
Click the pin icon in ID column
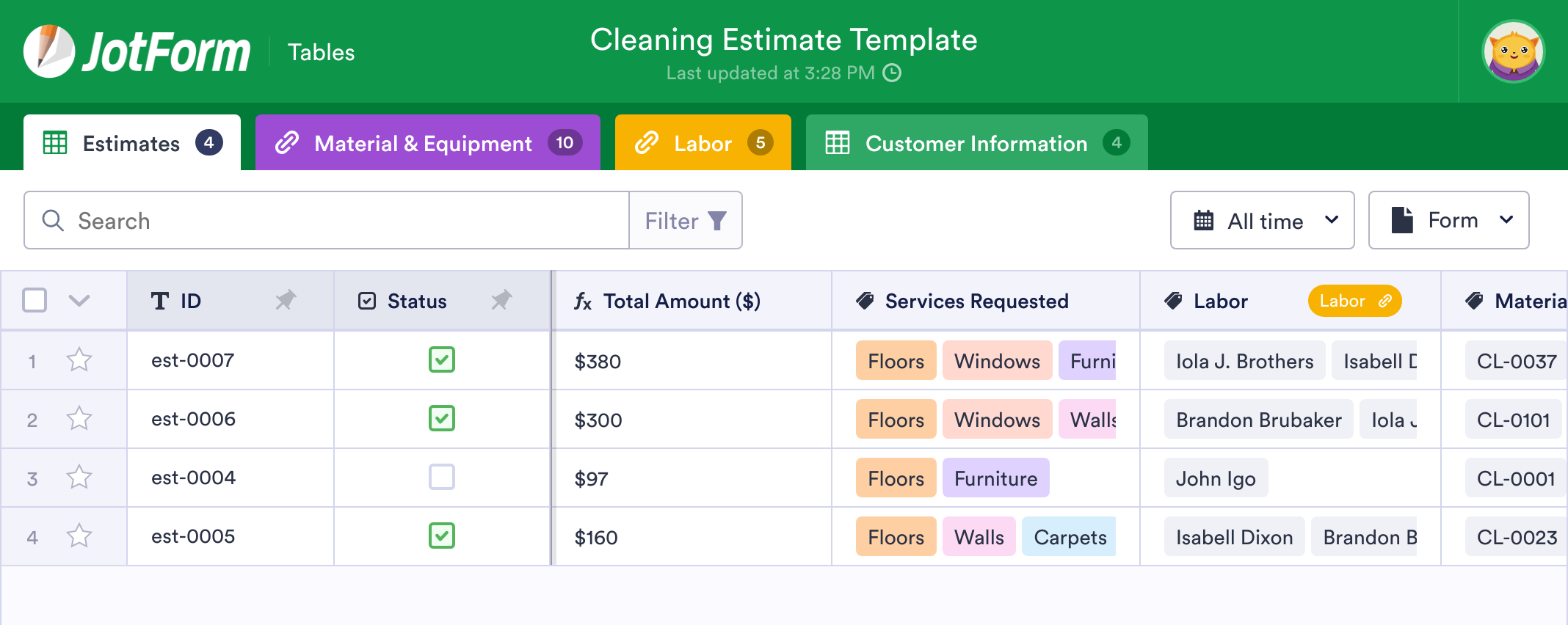point(285,300)
